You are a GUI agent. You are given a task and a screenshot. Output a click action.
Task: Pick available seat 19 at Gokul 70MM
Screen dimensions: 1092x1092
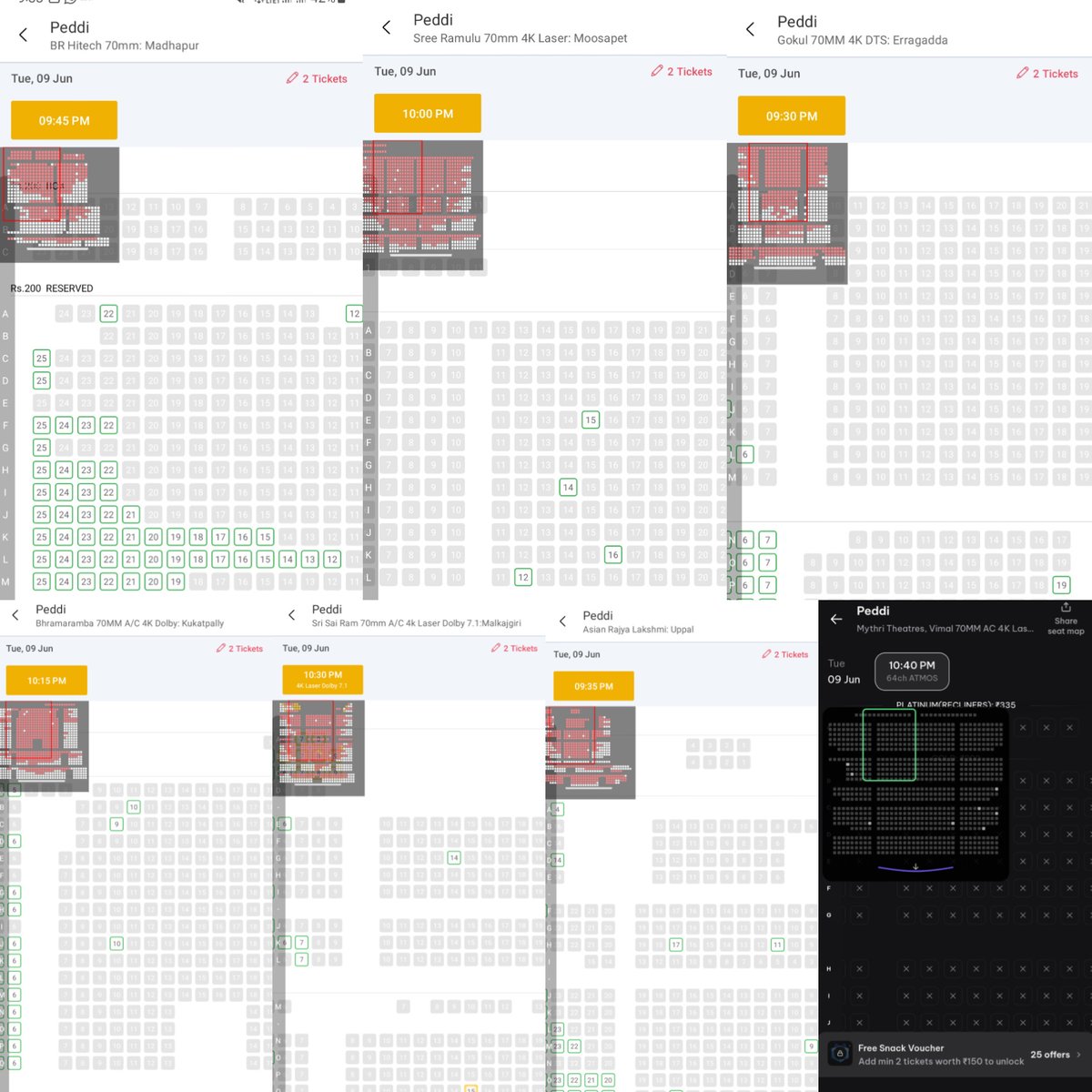click(x=1061, y=585)
